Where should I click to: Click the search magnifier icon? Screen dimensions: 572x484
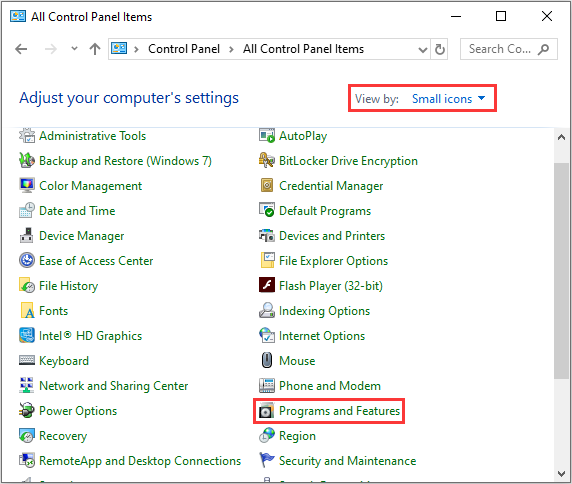[543, 49]
